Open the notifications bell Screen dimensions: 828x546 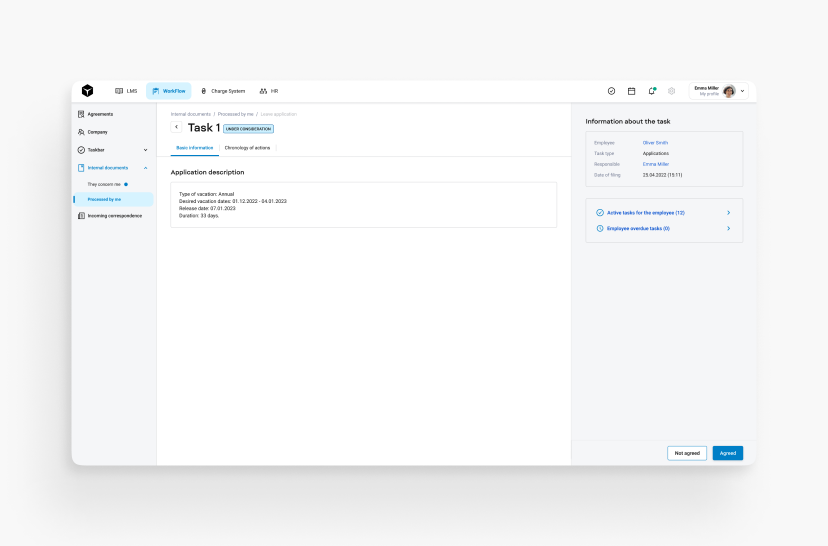(x=651, y=91)
